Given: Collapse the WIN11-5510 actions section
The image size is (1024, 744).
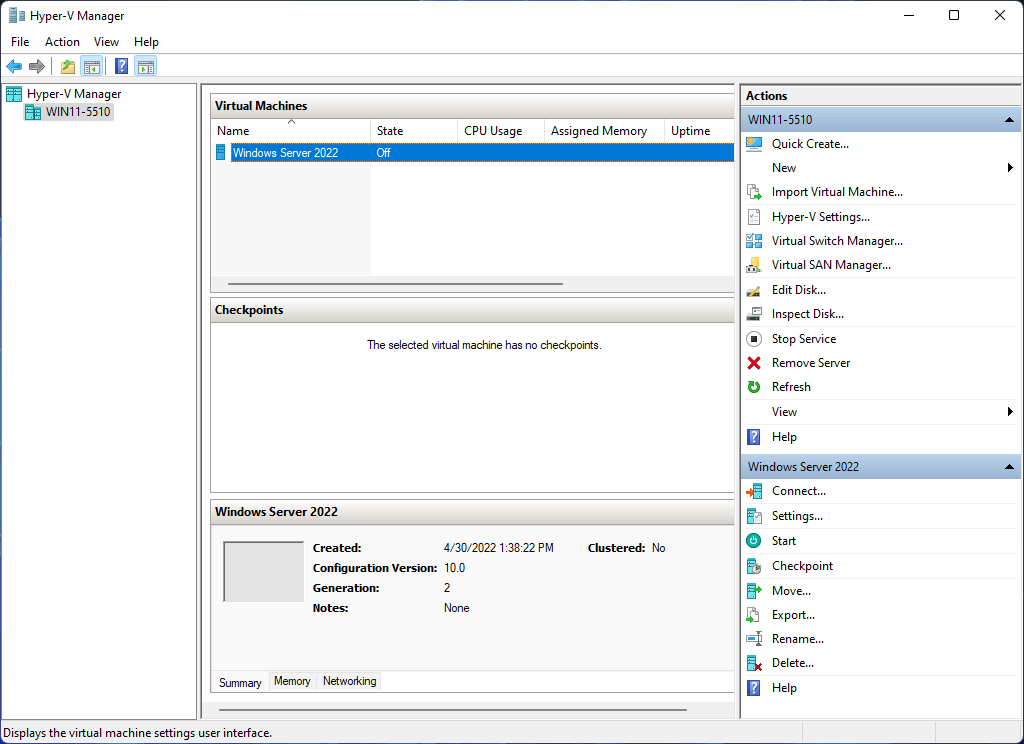Looking at the screenshot, I should point(1009,120).
